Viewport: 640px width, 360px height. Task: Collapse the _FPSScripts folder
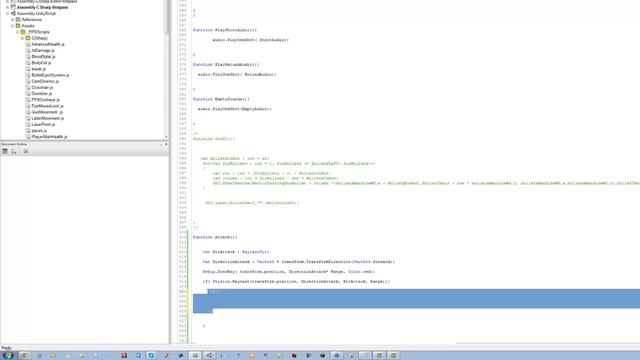pyautogui.click(x=18, y=32)
